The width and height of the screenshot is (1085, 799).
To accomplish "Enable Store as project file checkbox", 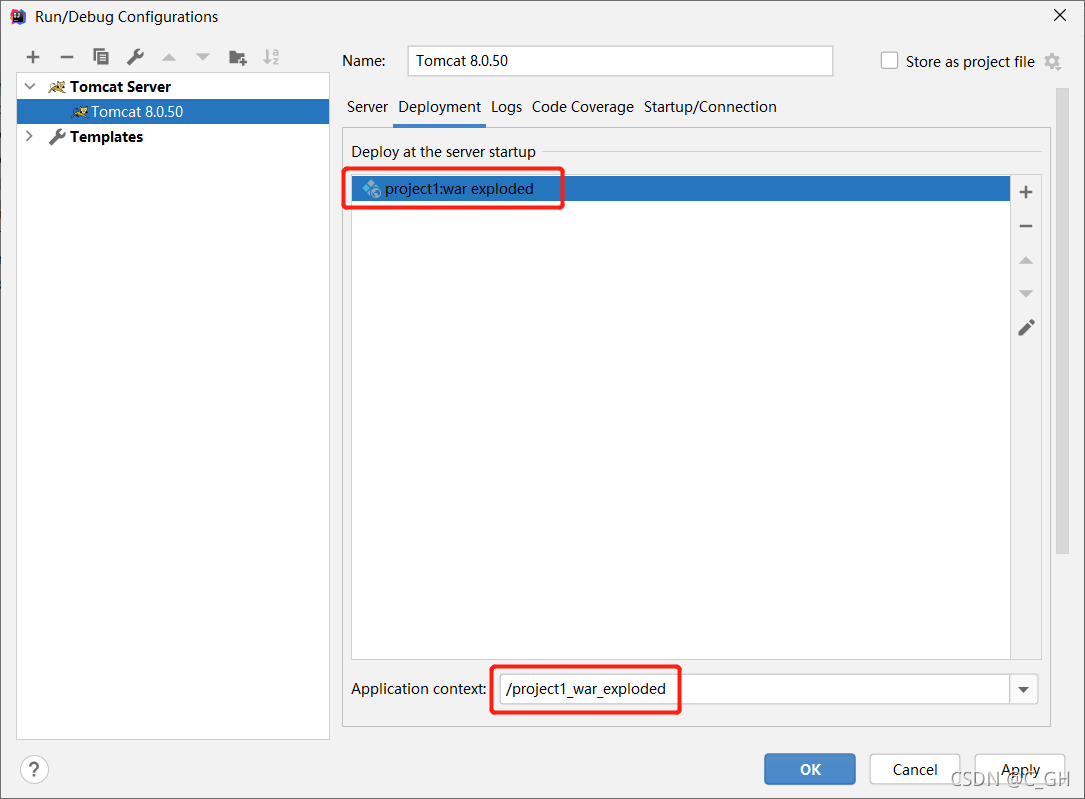I will click(x=889, y=61).
